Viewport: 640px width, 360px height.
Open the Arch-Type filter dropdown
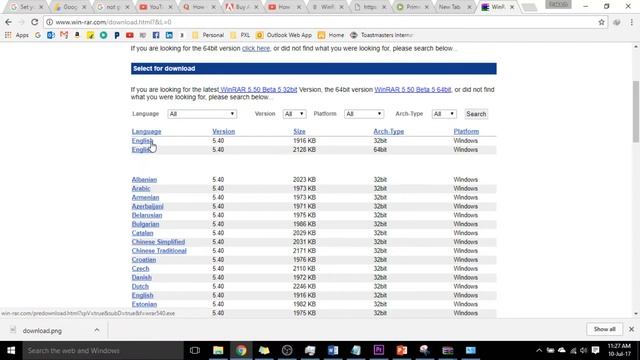pos(444,114)
